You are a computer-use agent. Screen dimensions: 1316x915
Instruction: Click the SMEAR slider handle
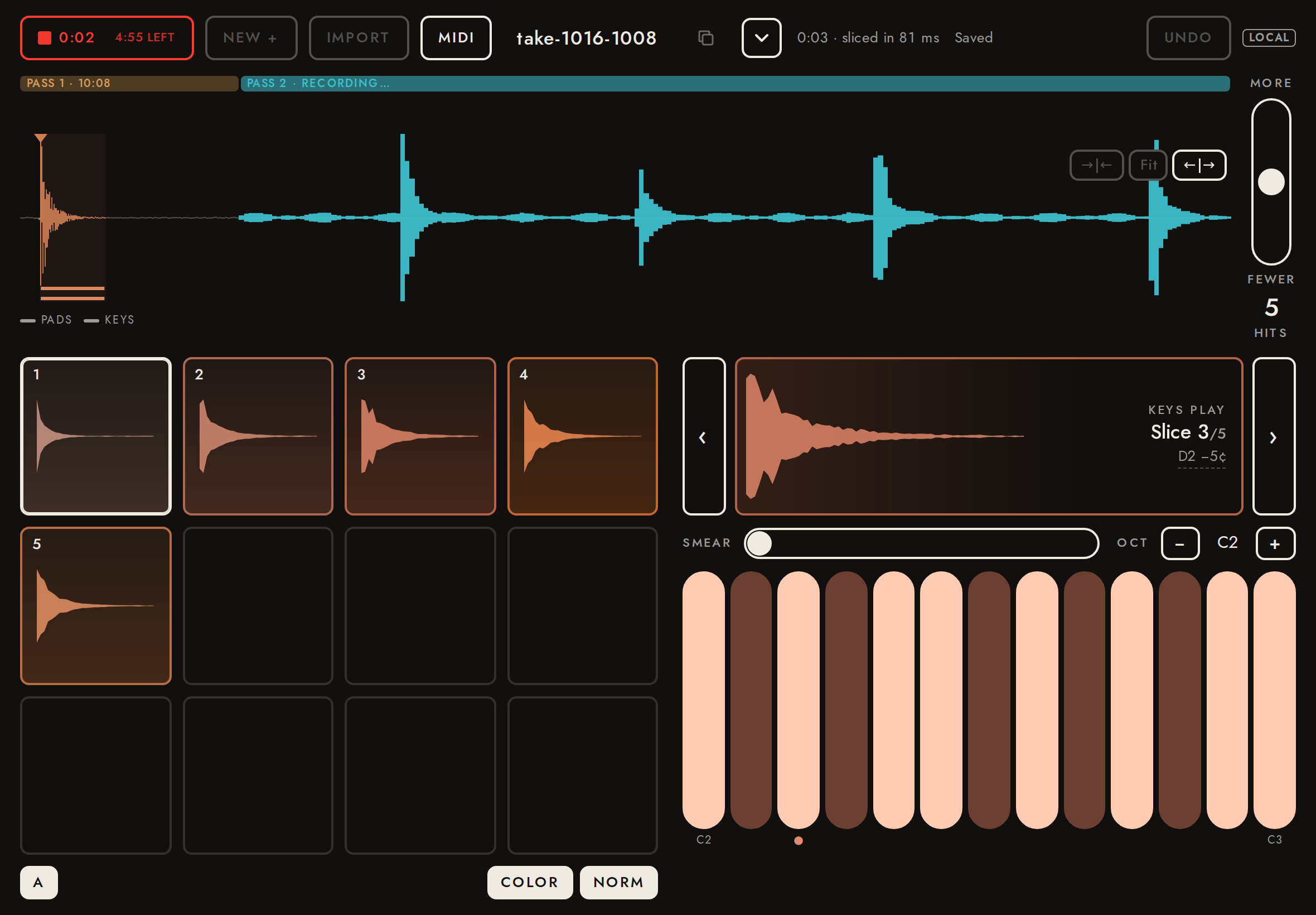(759, 543)
